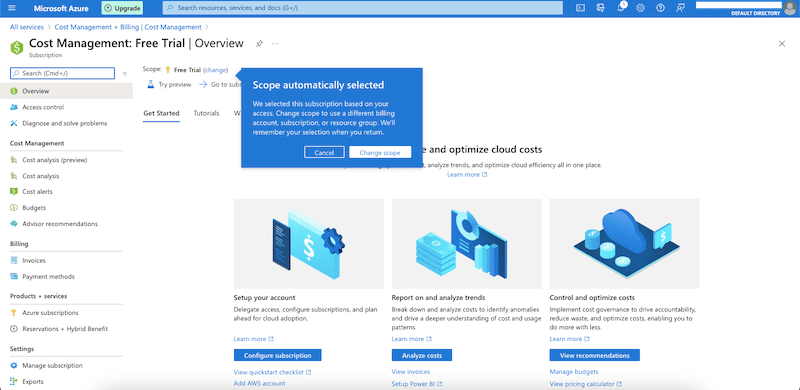Viewport: 800px width, 390px height.
Task: Click Change scope button in popup
Action: 380,153
